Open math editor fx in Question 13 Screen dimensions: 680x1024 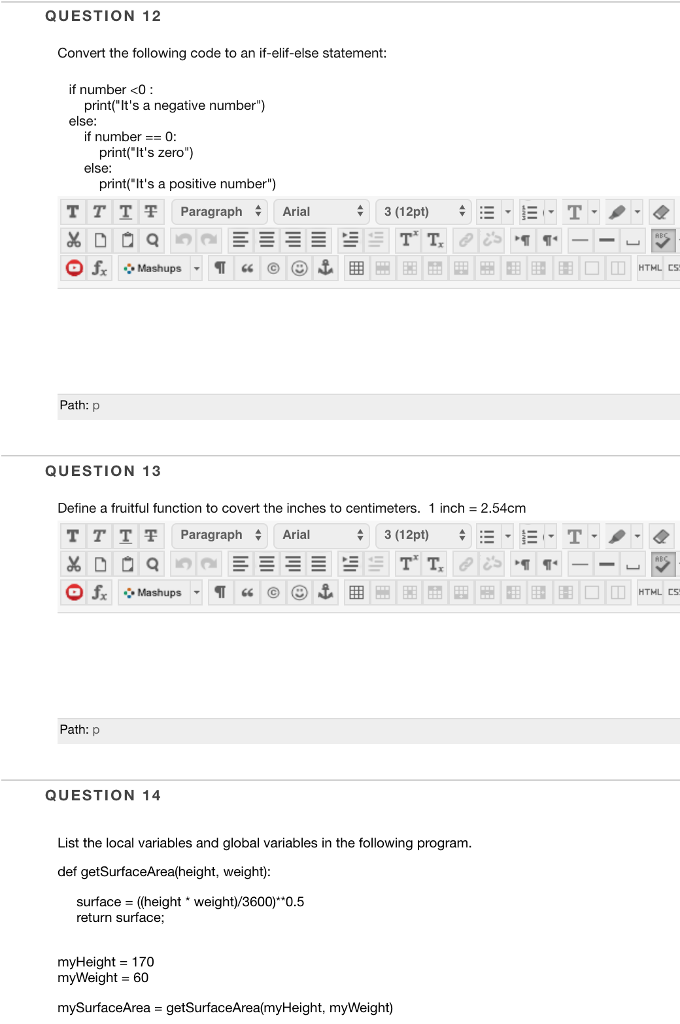[x=99, y=592]
